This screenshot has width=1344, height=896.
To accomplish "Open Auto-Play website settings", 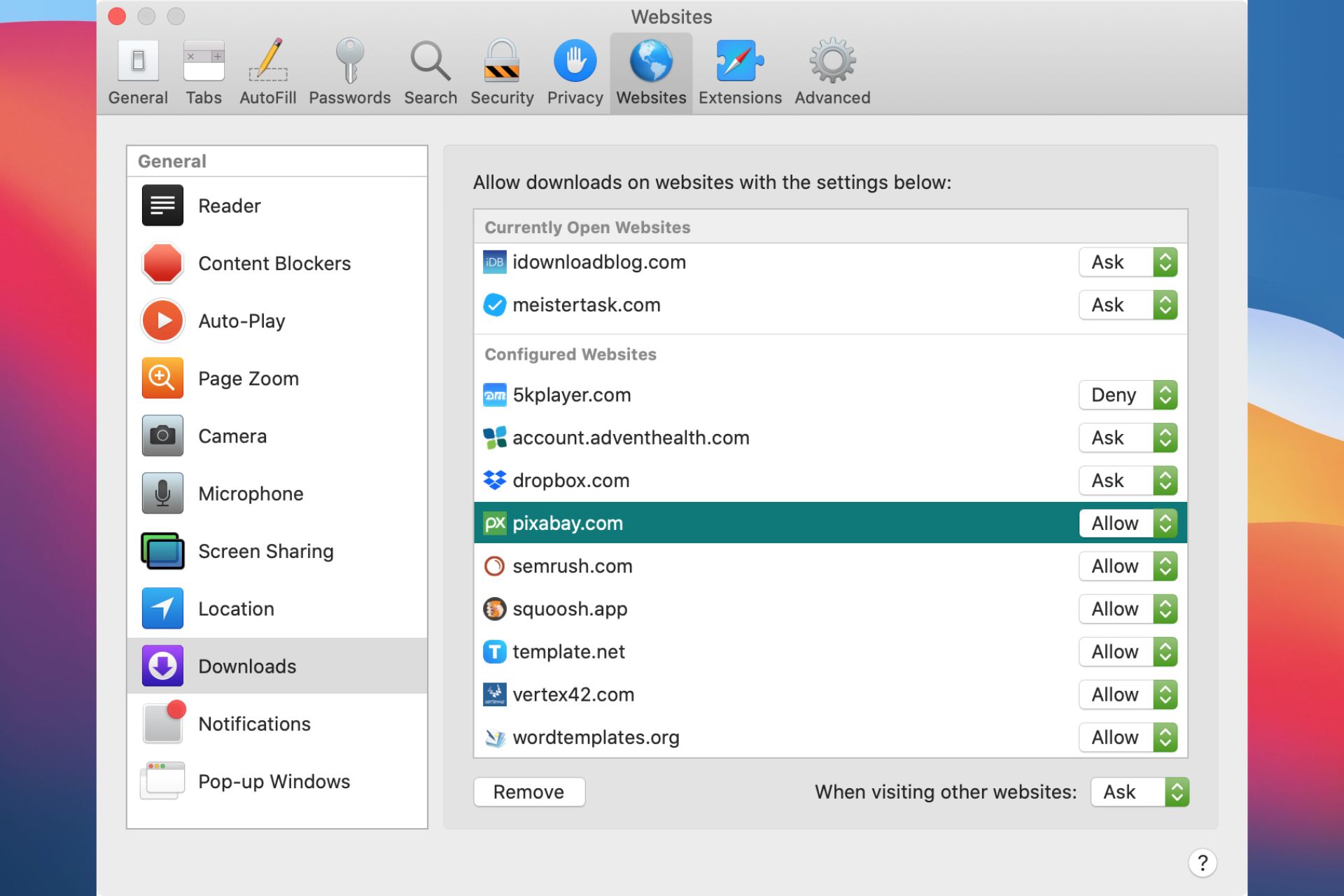I will pyautogui.click(x=241, y=320).
